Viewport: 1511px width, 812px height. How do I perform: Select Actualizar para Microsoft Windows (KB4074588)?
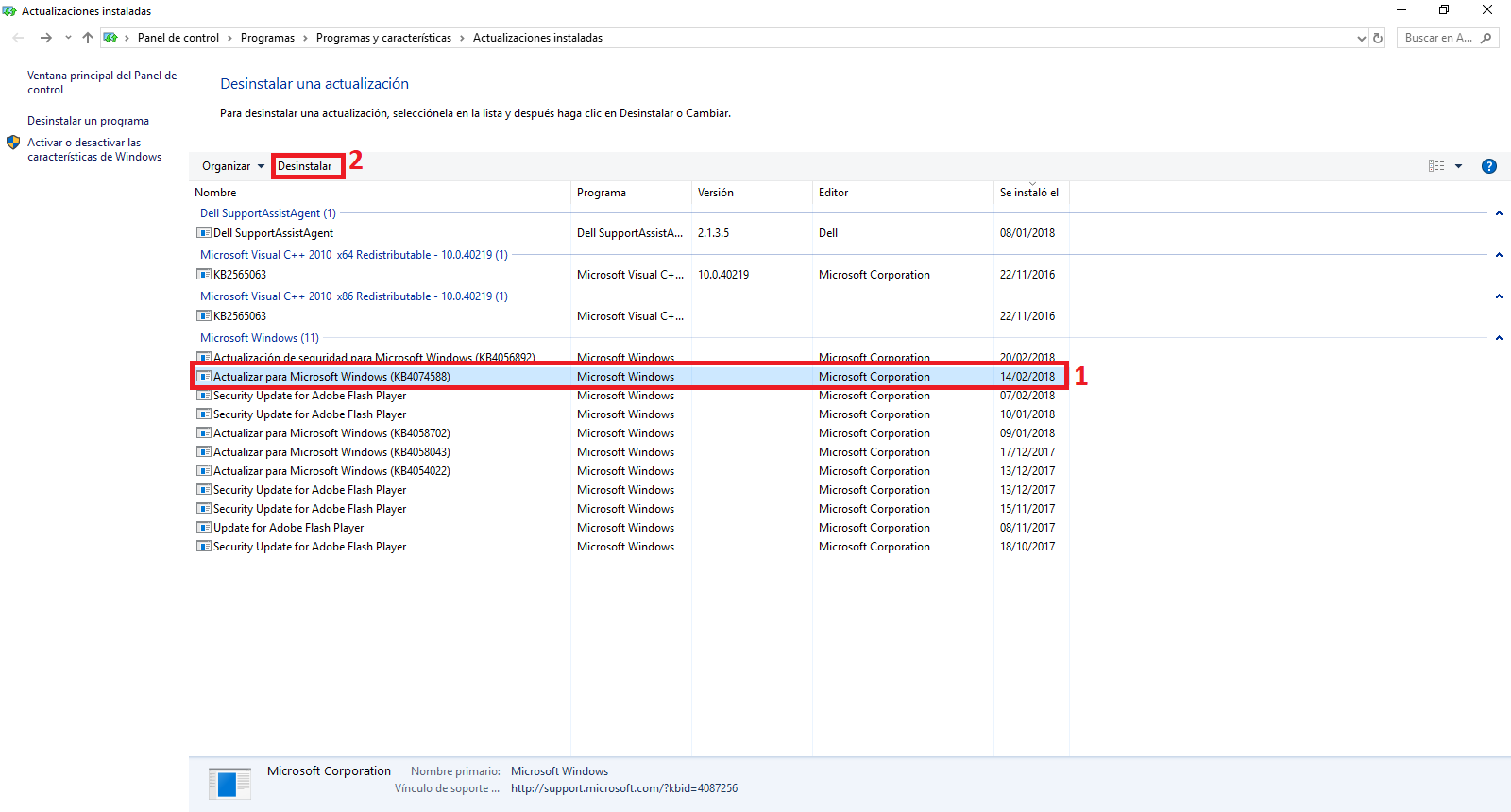click(631, 377)
